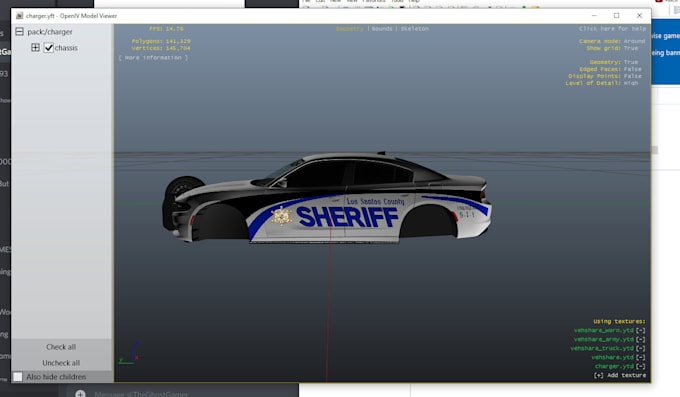Open the More information overlay link

[x=154, y=57]
